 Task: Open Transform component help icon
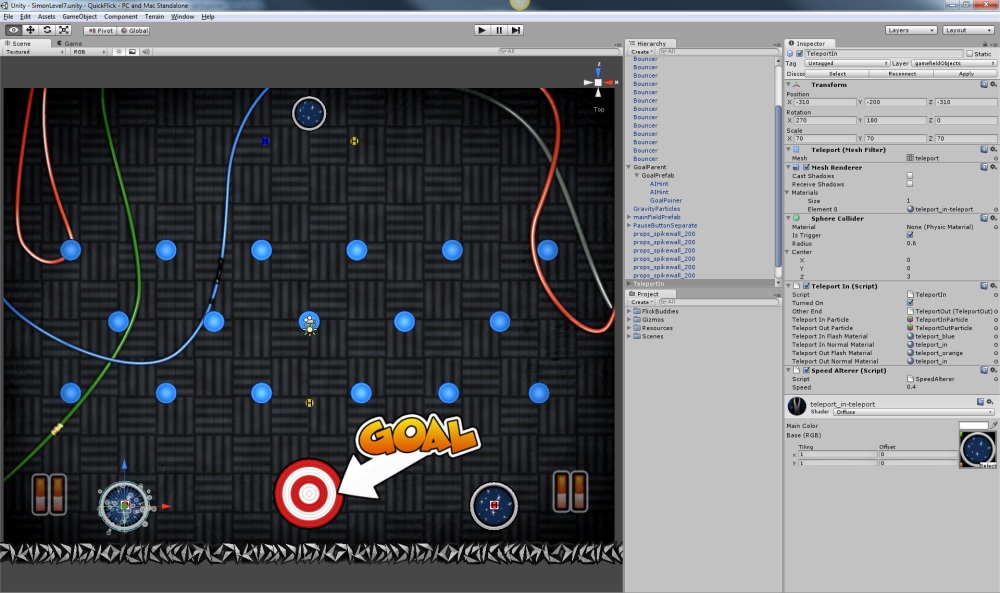(x=984, y=84)
